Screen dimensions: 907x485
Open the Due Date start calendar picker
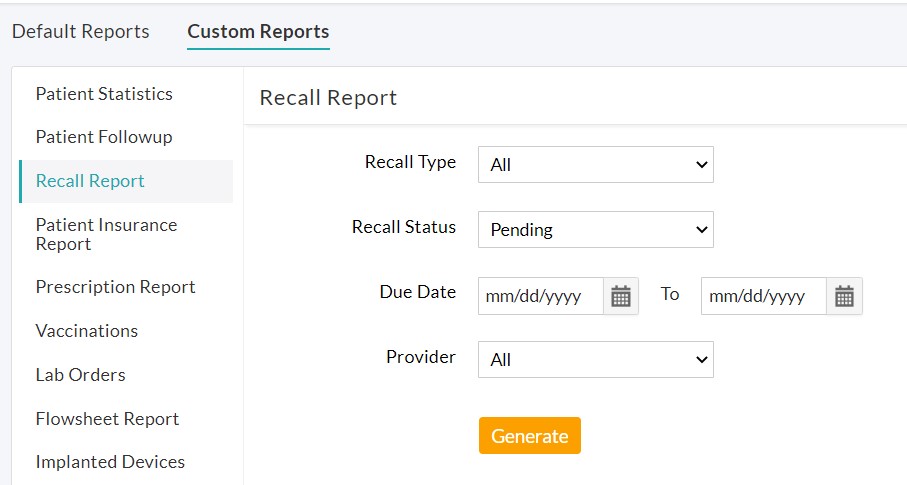point(621,296)
